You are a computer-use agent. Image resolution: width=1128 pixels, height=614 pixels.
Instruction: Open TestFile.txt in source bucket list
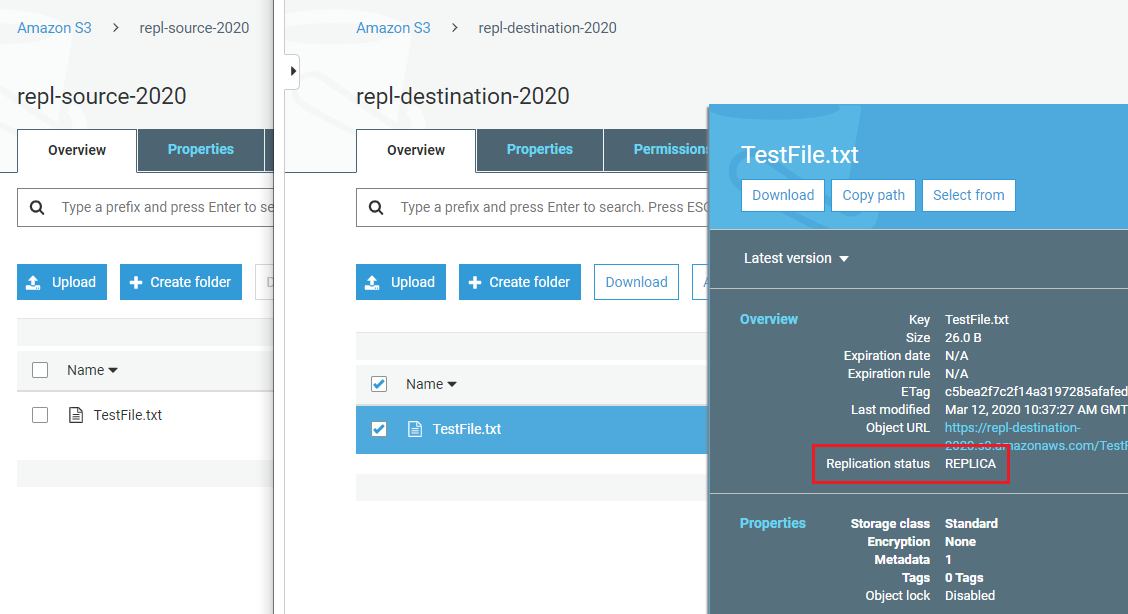click(x=127, y=416)
